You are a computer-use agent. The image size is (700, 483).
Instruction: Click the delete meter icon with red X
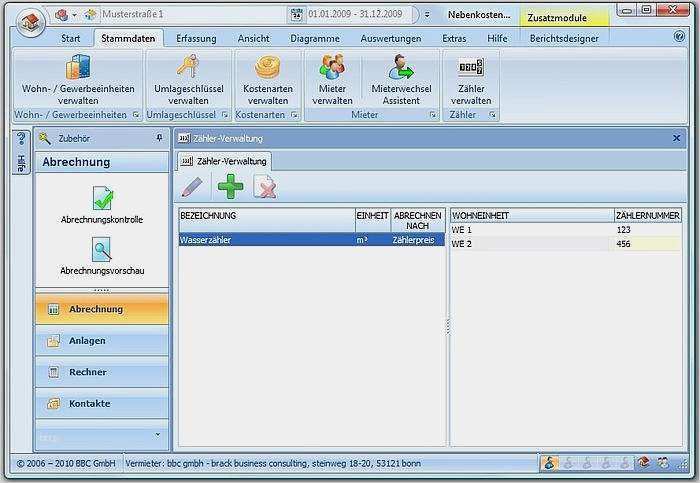(265, 186)
